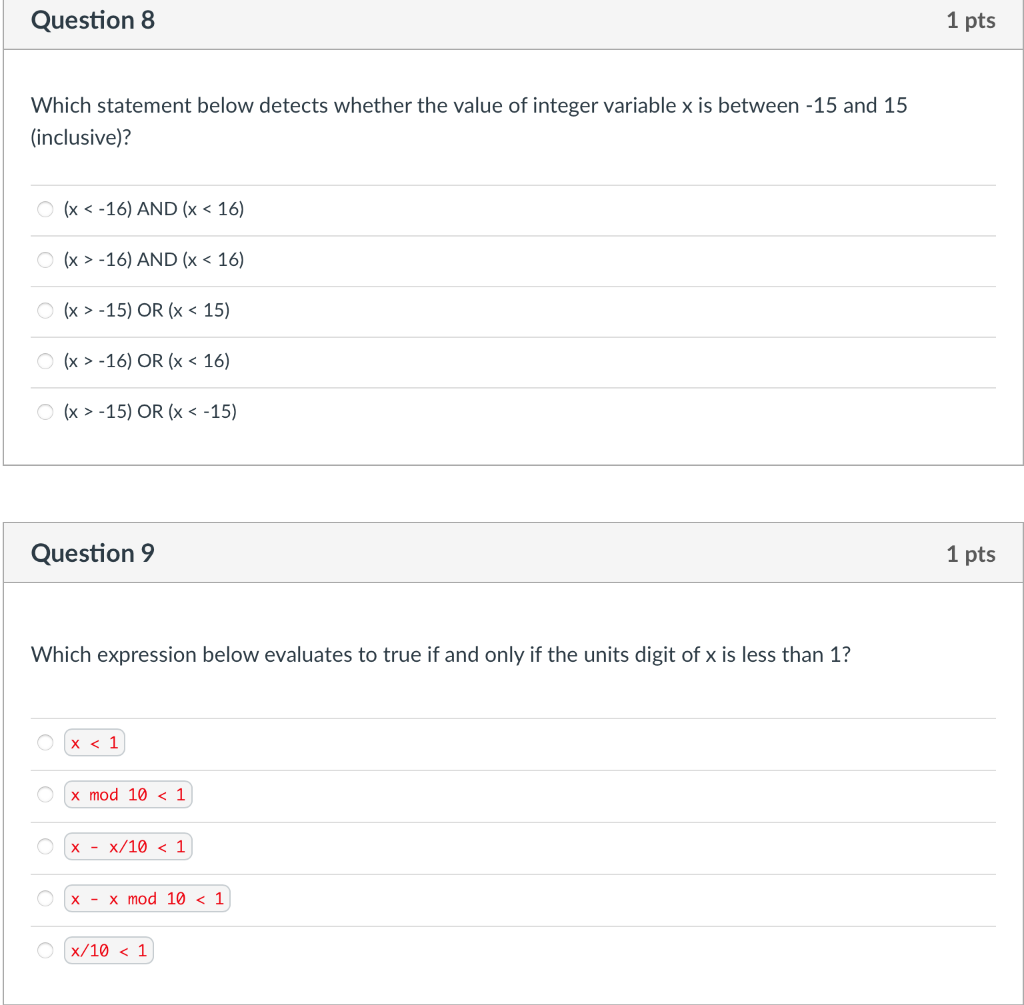Choose answer (x > -15) OR (x < 15)
Image resolution: width=1024 pixels, height=1005 pixels.
[45, 310]
